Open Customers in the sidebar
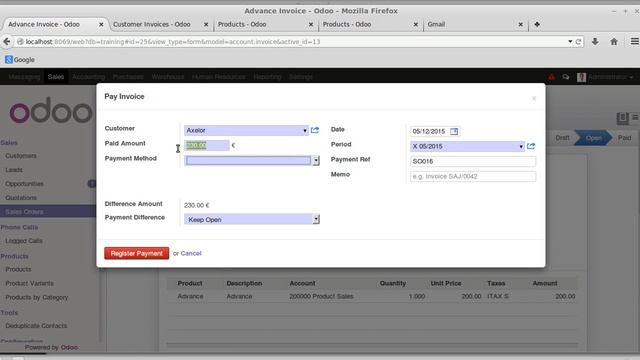The image size is (640, 360). click(21, 156)
